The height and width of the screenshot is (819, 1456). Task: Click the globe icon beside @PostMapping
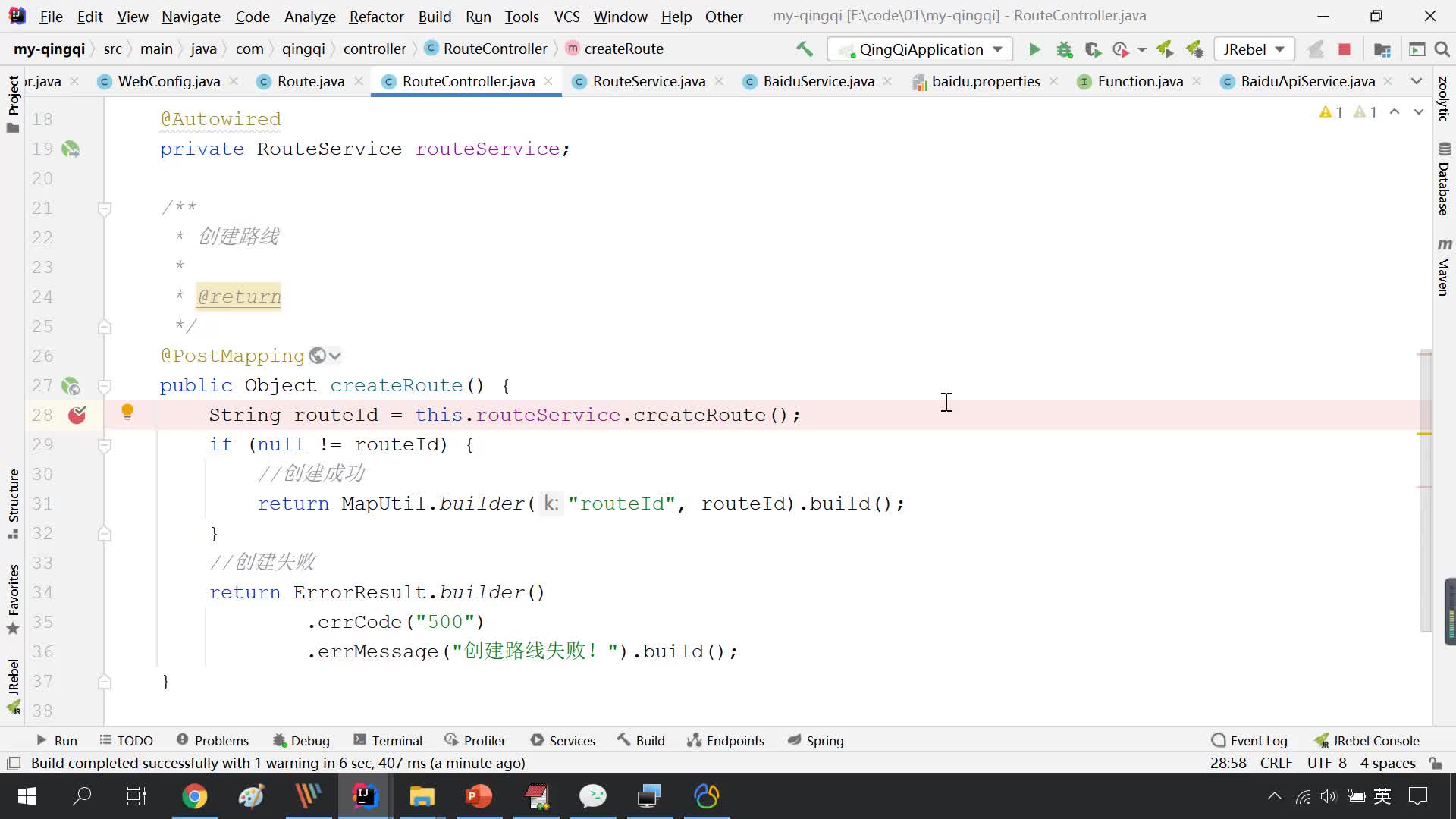(x=318, y=356)
